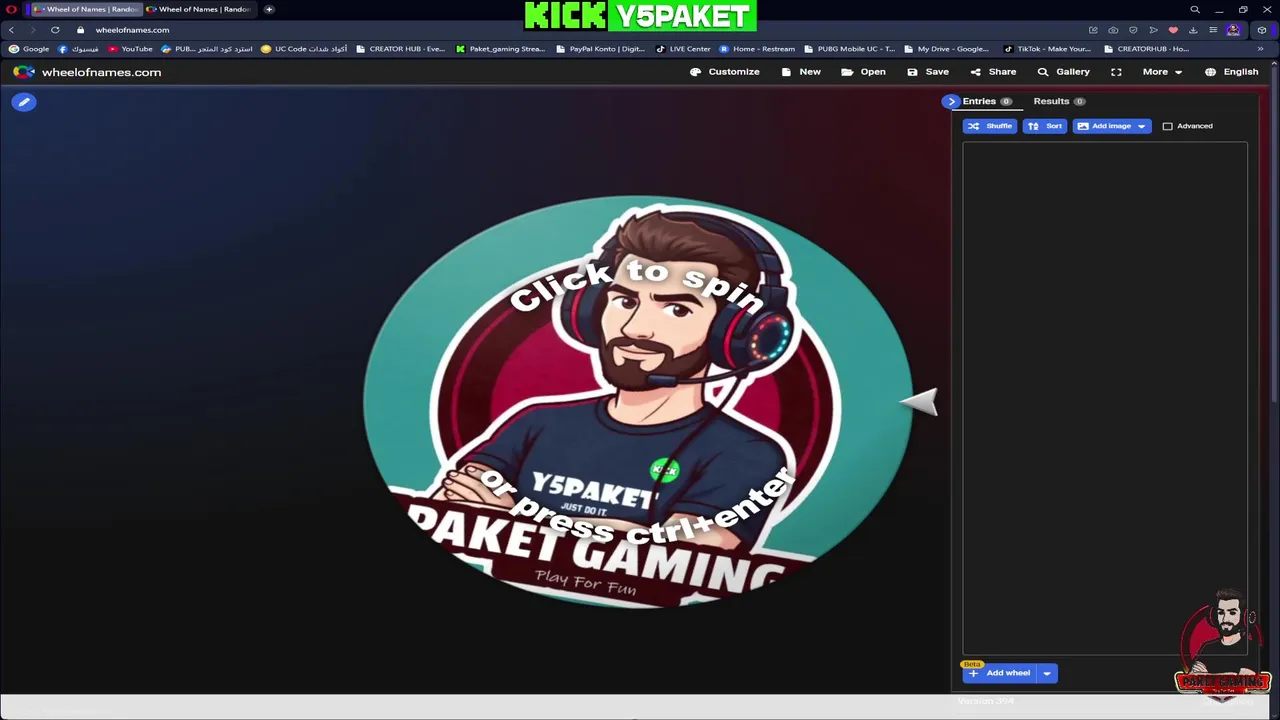The image size is (1280, 720).
Task: Spin the wheel by clicking it
Action: [x=638, y=400]
